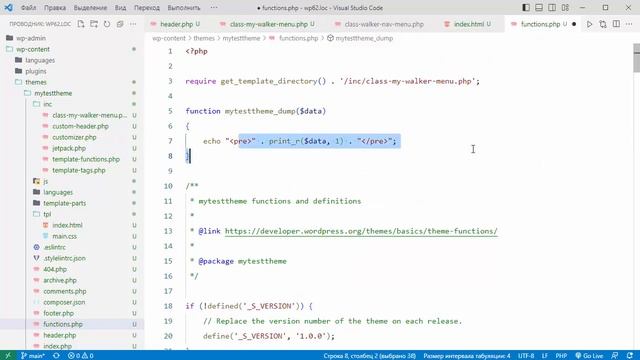640x360 pixels.
Task: Show hidden menu items ellipsis
Action: 214,8
